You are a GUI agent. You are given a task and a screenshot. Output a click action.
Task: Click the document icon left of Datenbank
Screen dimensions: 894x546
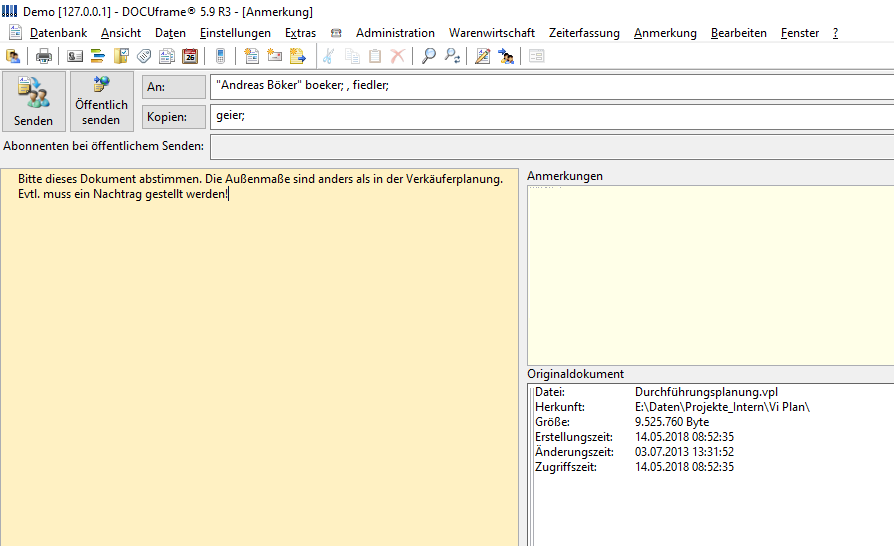coord(15,32)
